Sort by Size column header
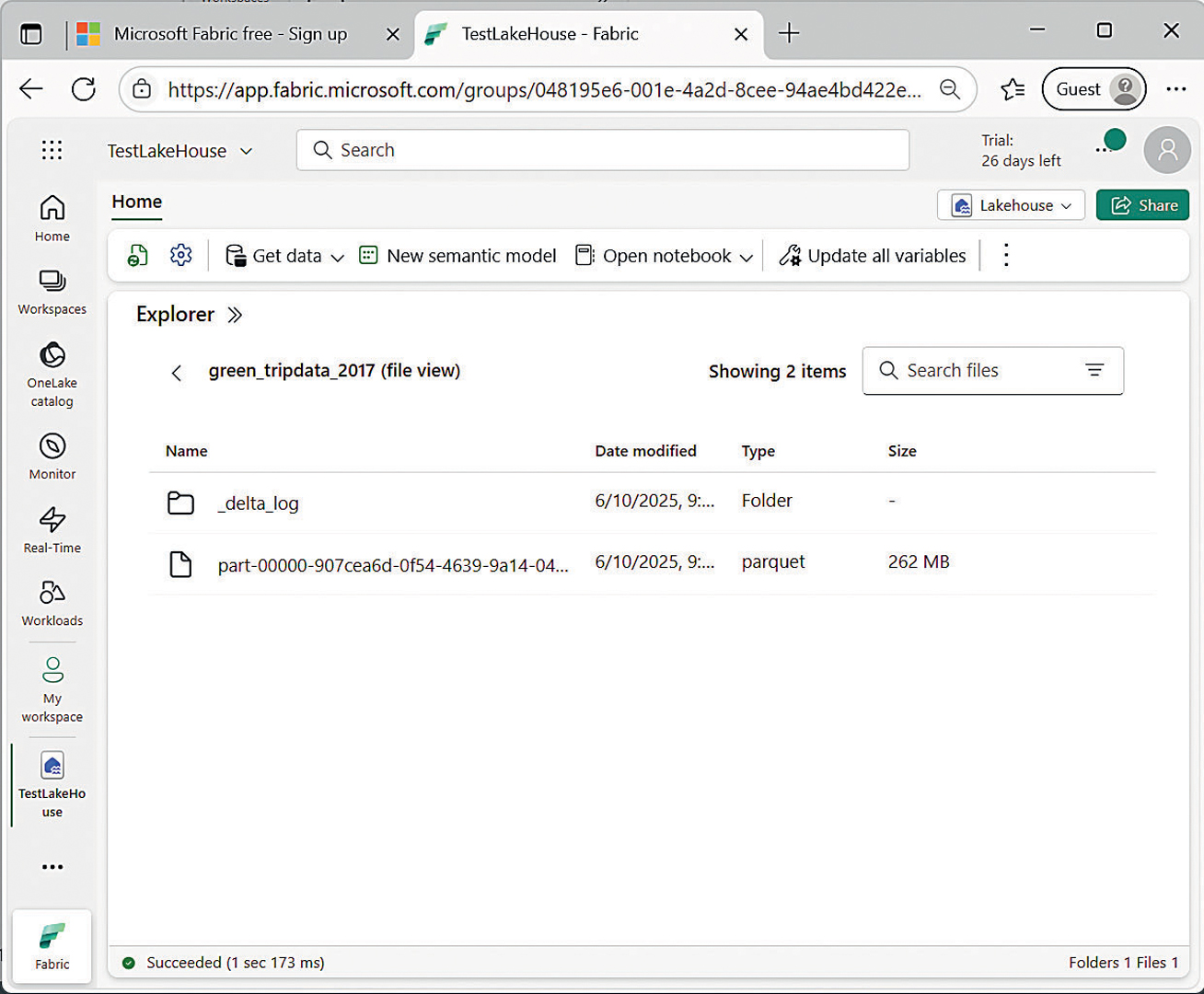Screen dimensions: 1204x994 (x=902, y=451)
